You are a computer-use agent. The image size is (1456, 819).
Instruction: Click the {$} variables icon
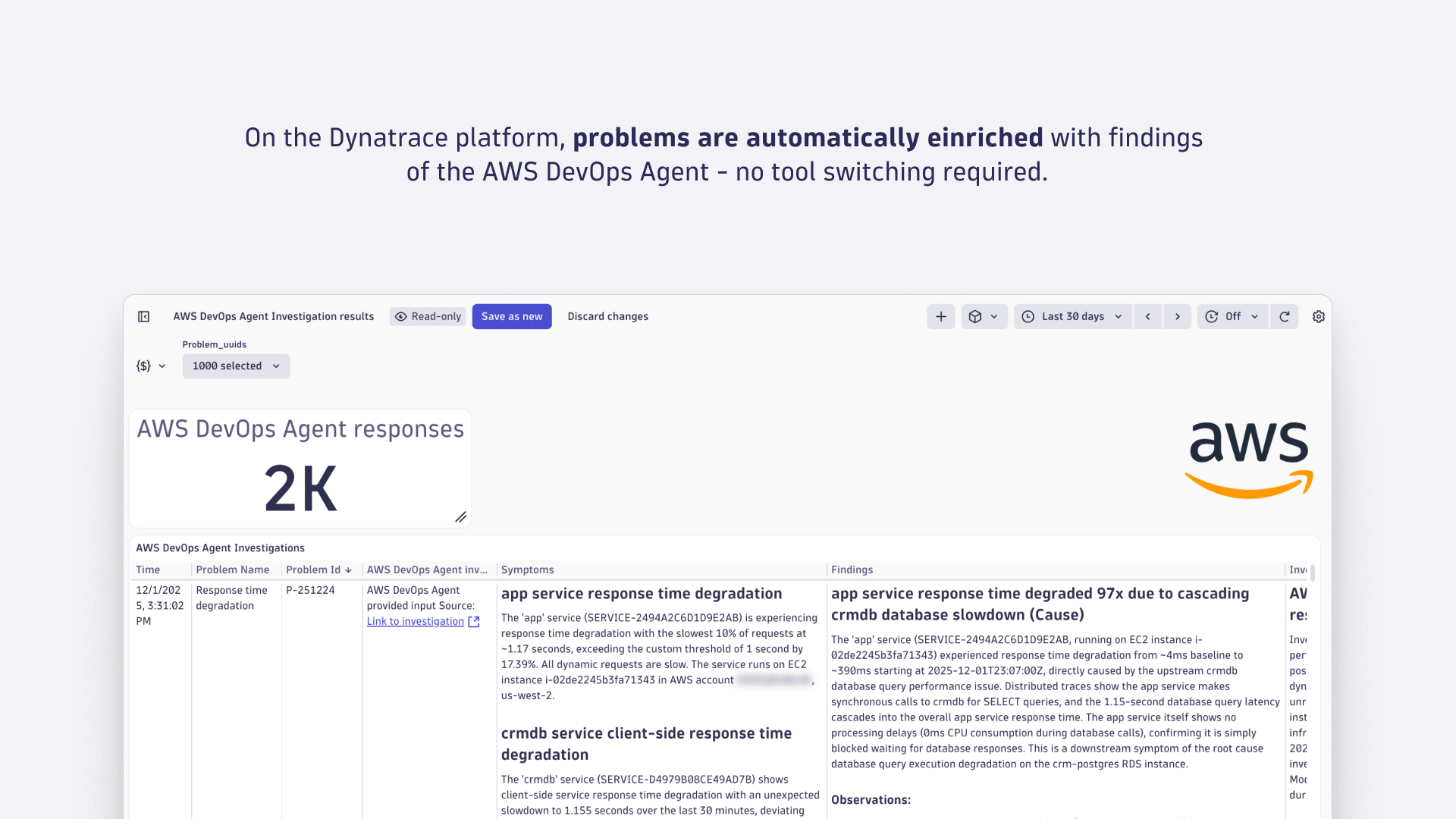point(144,366)
